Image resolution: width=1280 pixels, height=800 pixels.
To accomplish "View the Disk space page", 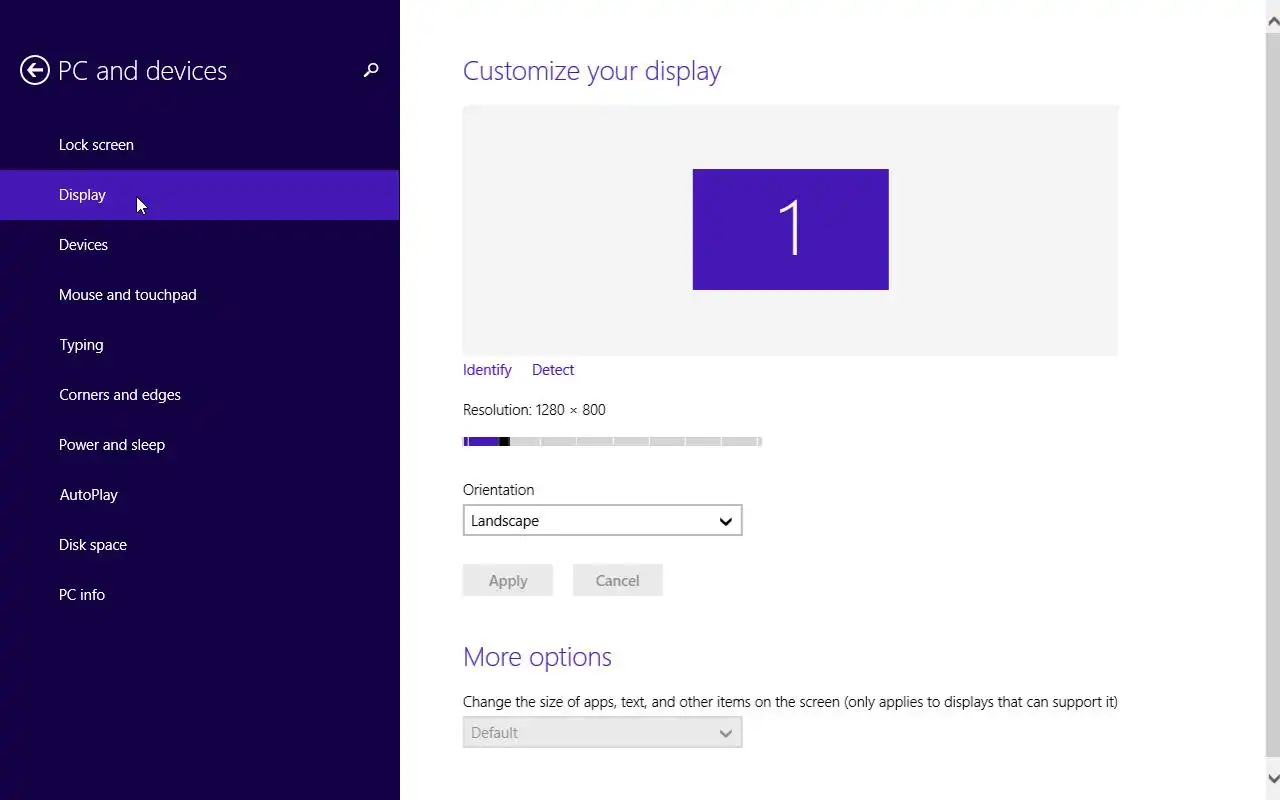I will coord(200,545).
